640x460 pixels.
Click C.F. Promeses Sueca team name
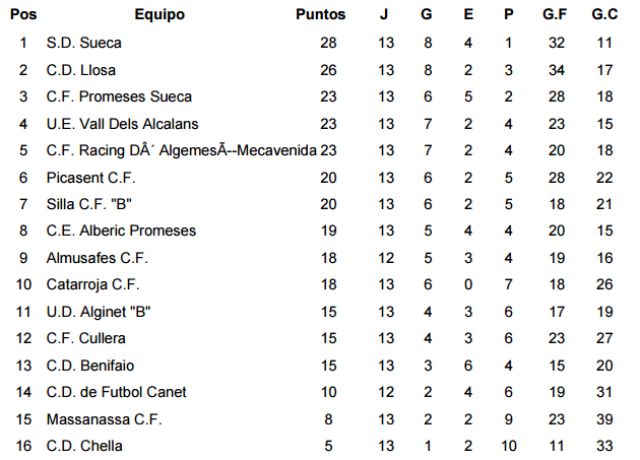119,97
